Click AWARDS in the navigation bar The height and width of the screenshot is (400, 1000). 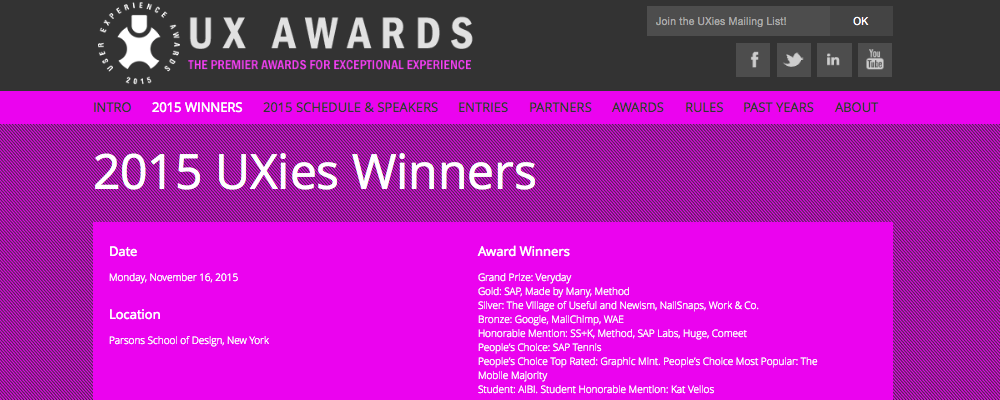pyautogui.click(x=638, y=107)
